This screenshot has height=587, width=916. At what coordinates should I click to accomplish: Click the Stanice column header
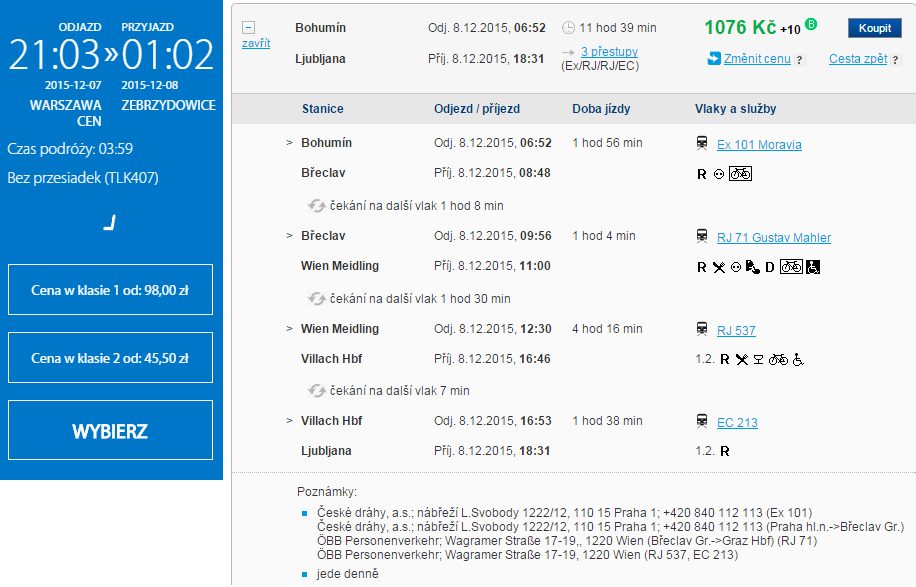tap(322, 109)
